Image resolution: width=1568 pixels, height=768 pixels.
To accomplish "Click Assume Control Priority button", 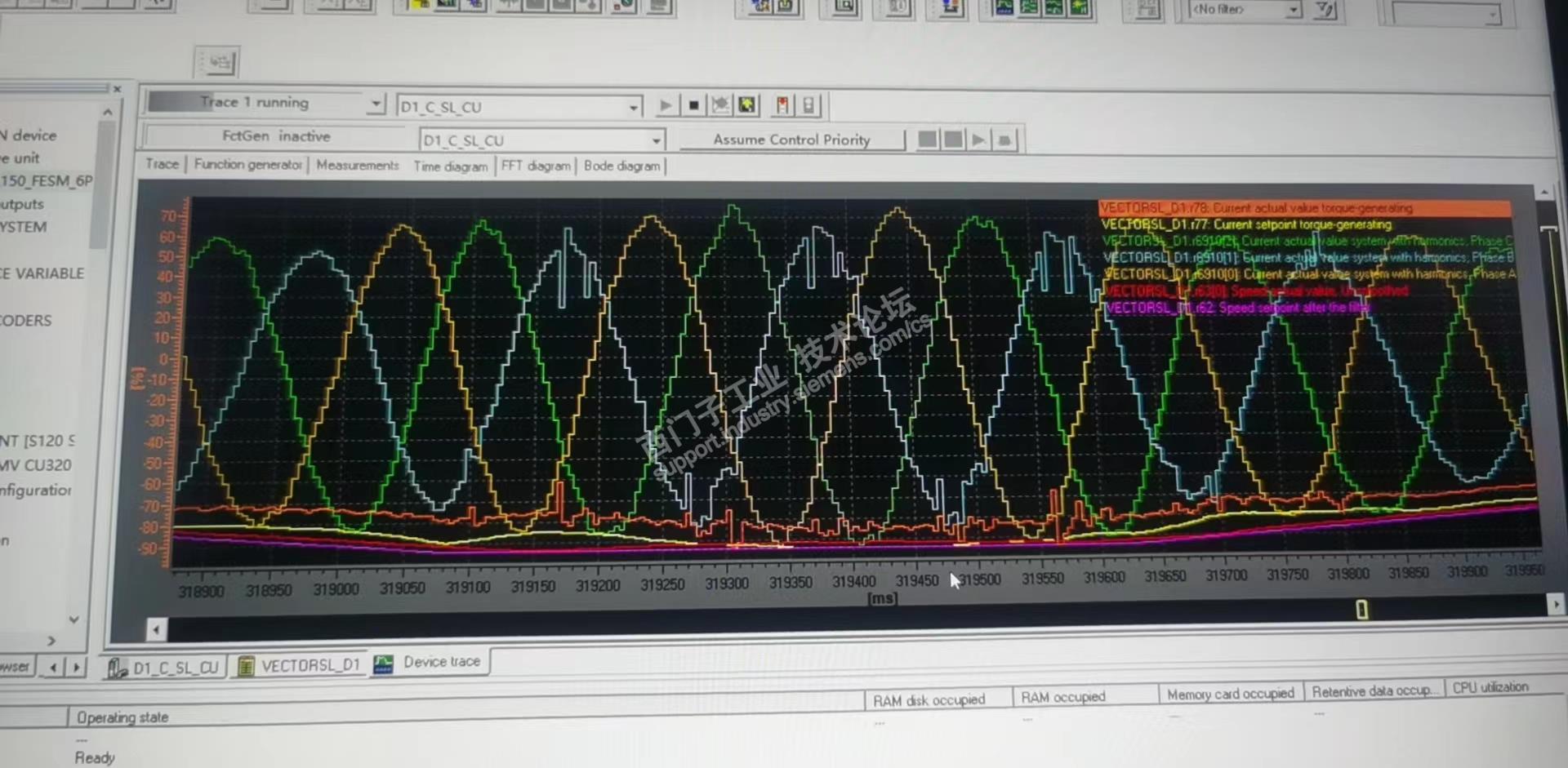I will (x=792, y=140).
